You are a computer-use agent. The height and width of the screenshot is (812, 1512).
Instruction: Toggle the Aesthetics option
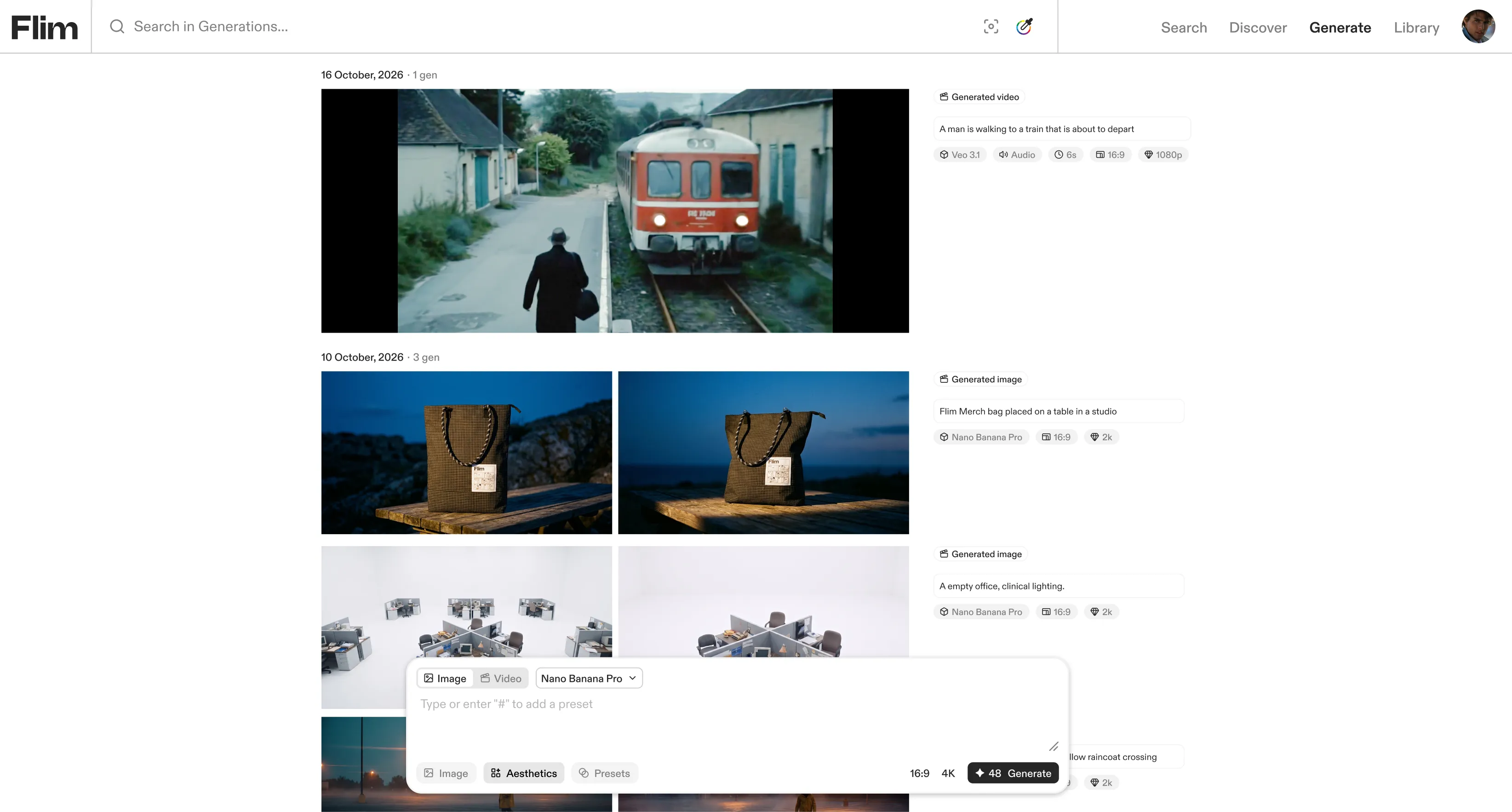524,774
